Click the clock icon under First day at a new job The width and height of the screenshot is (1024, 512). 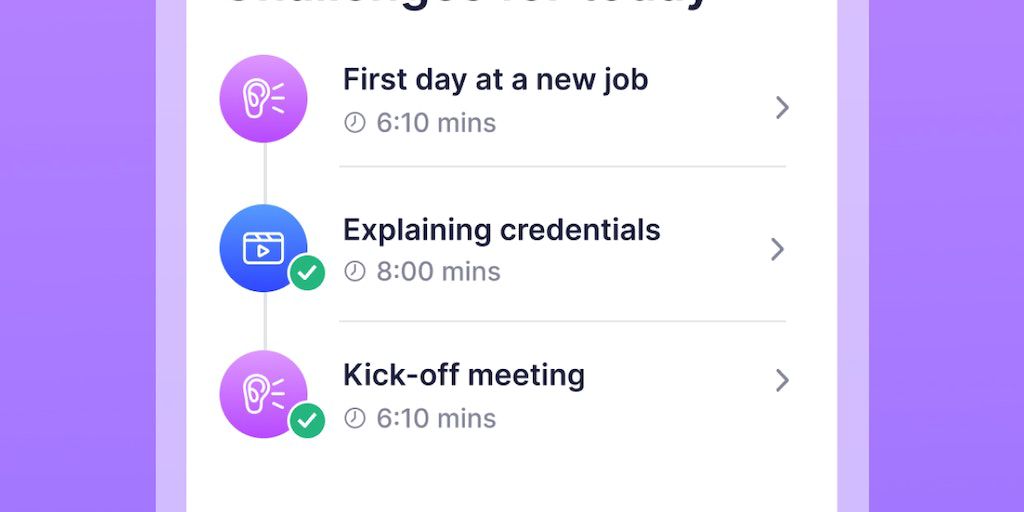pyautogui.click(x=355, y=123)
